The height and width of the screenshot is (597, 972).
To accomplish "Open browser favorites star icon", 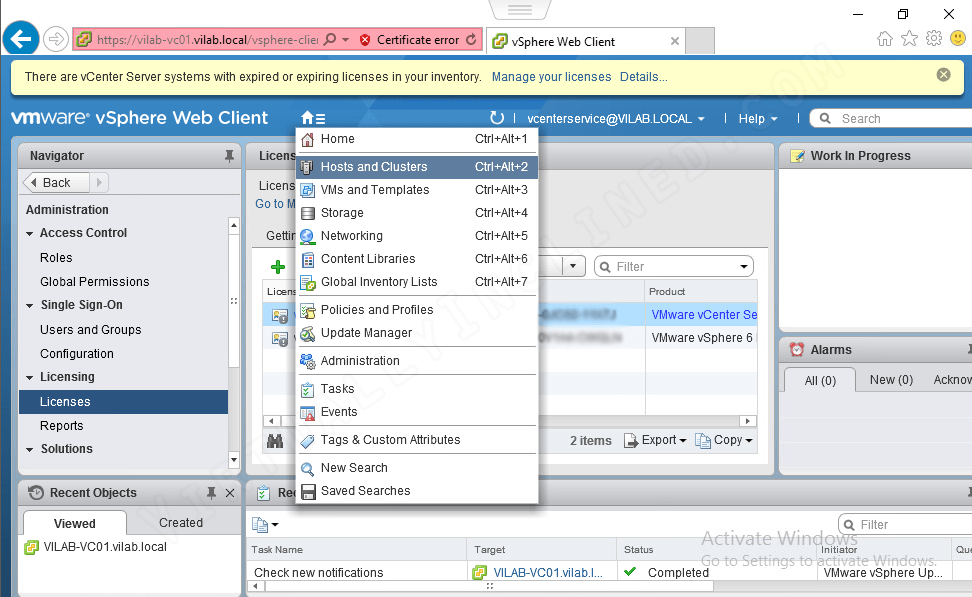I will [x=909, y=39].
